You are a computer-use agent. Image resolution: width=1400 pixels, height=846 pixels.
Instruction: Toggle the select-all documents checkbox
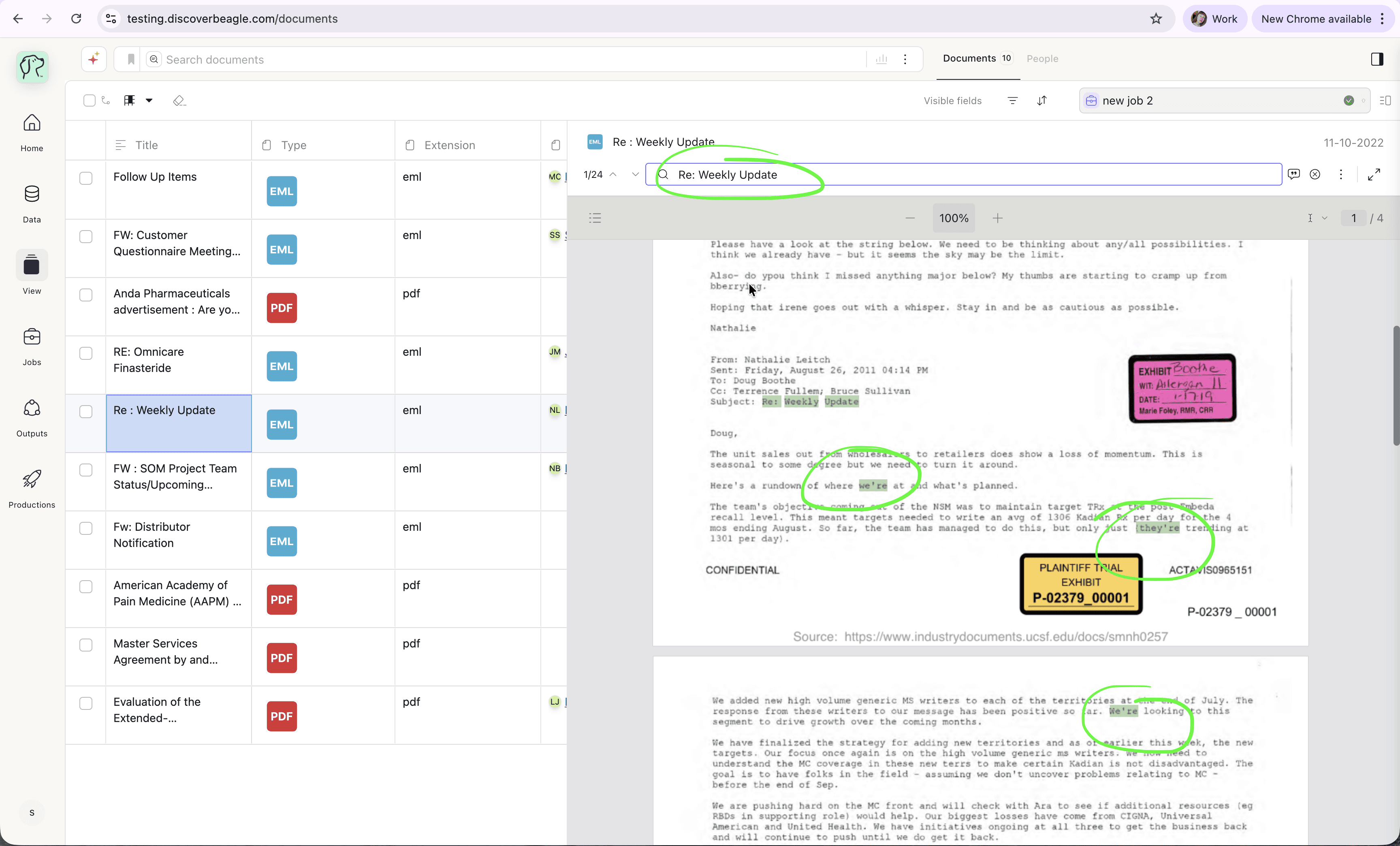coord(89,100)
